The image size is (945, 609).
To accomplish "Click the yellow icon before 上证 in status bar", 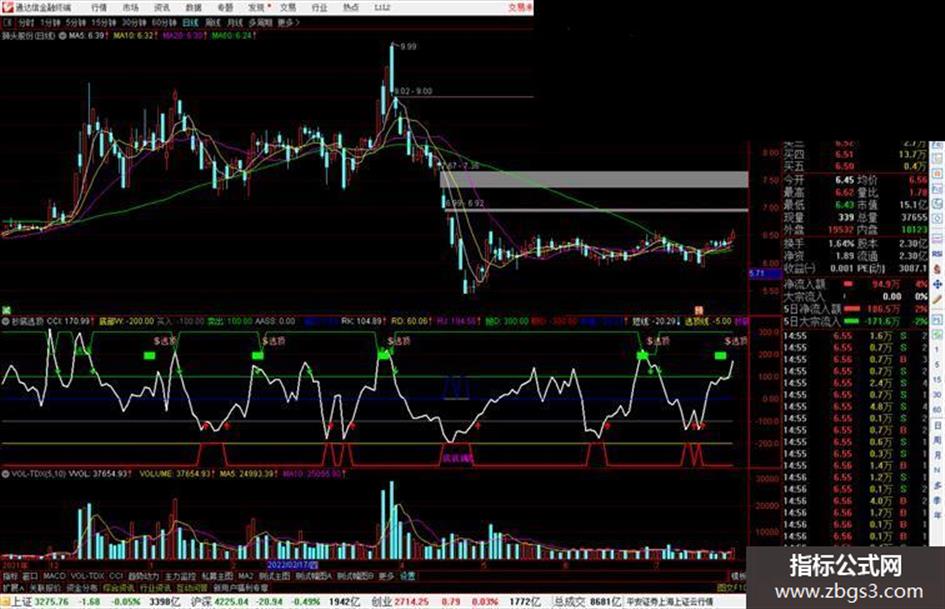I will point(5,602).
